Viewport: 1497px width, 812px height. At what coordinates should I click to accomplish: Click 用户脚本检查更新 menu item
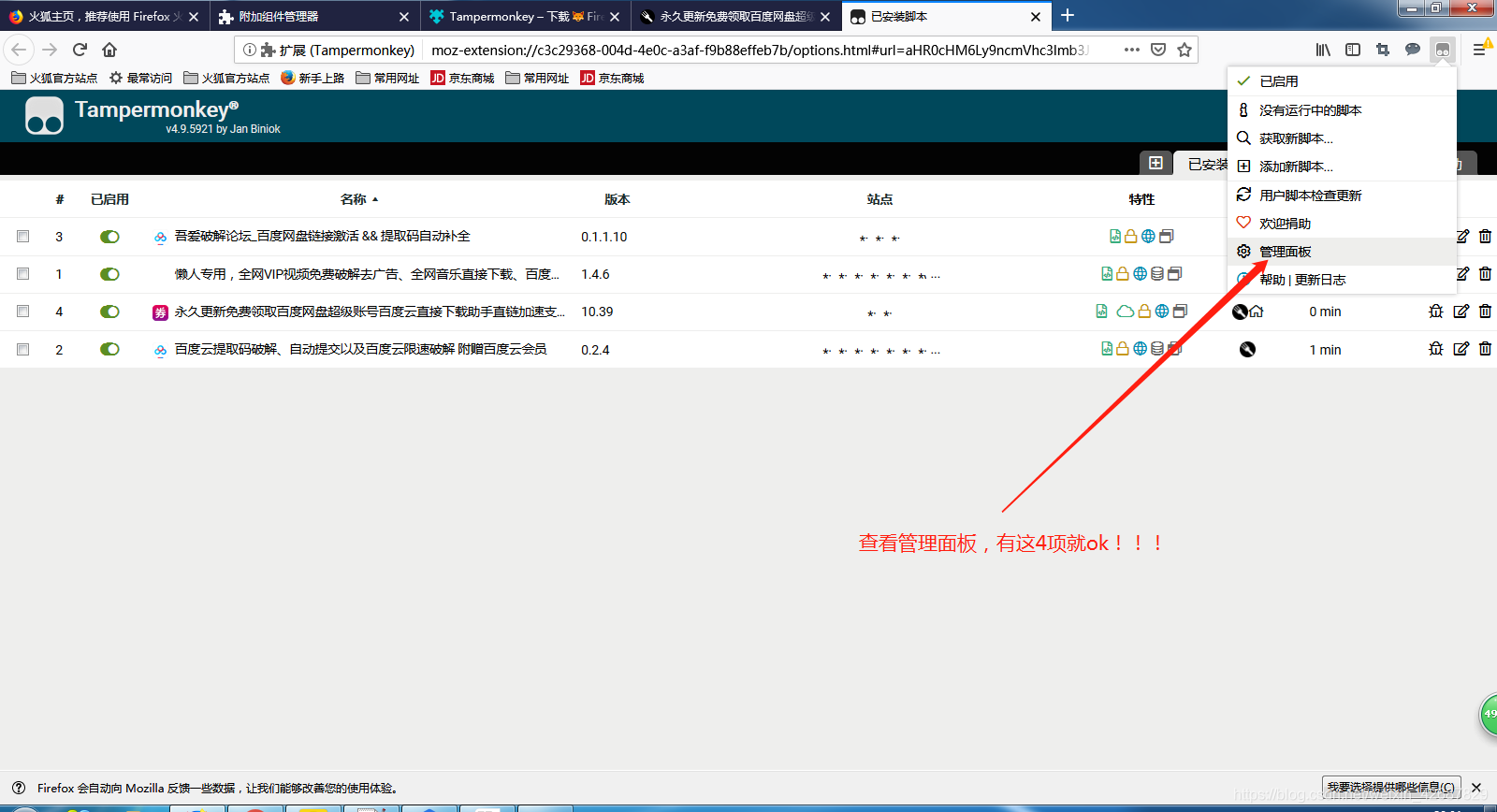click(x=1342, y=196)
